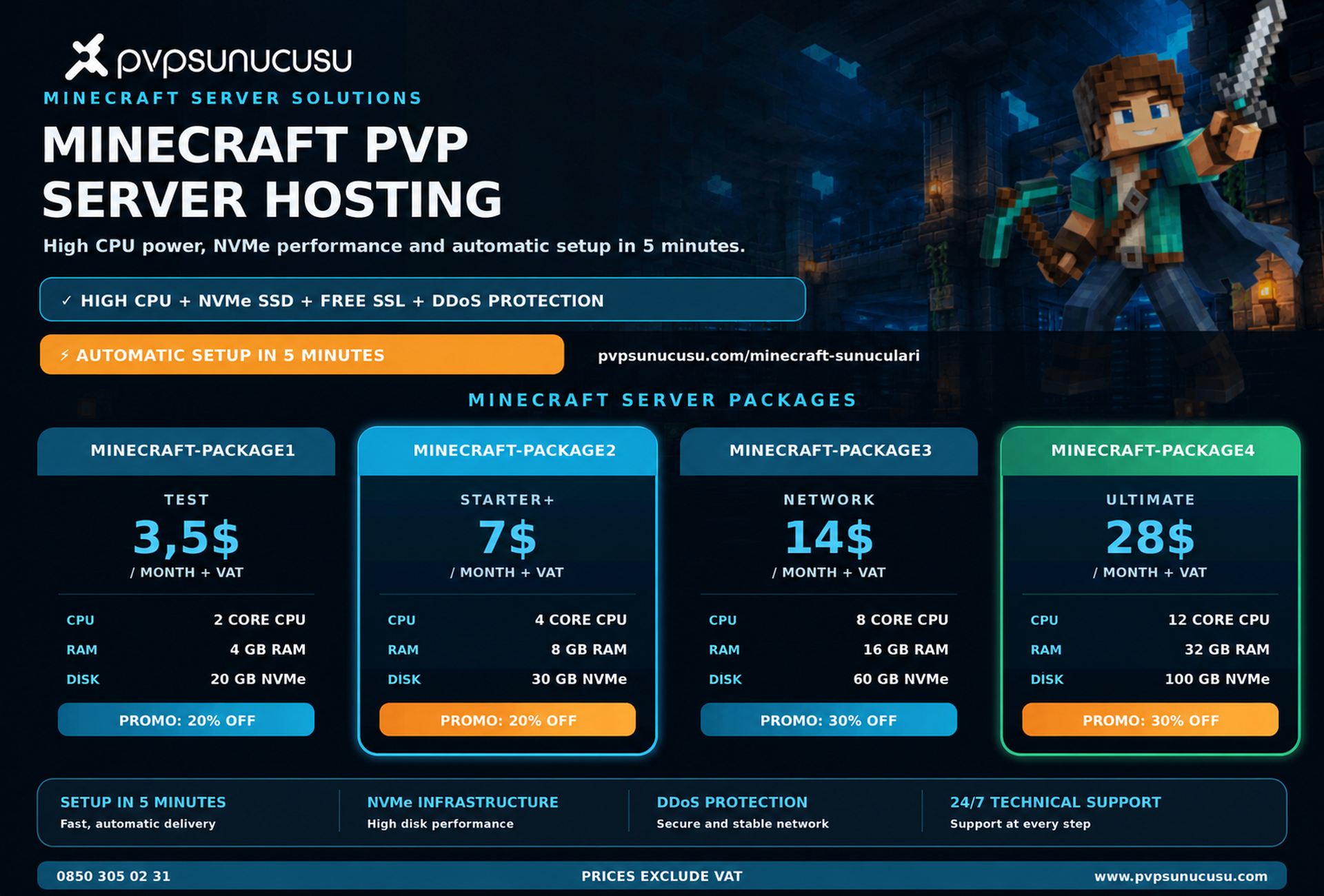
Task: Click the 3,5$ price
Action: (186, 538)
